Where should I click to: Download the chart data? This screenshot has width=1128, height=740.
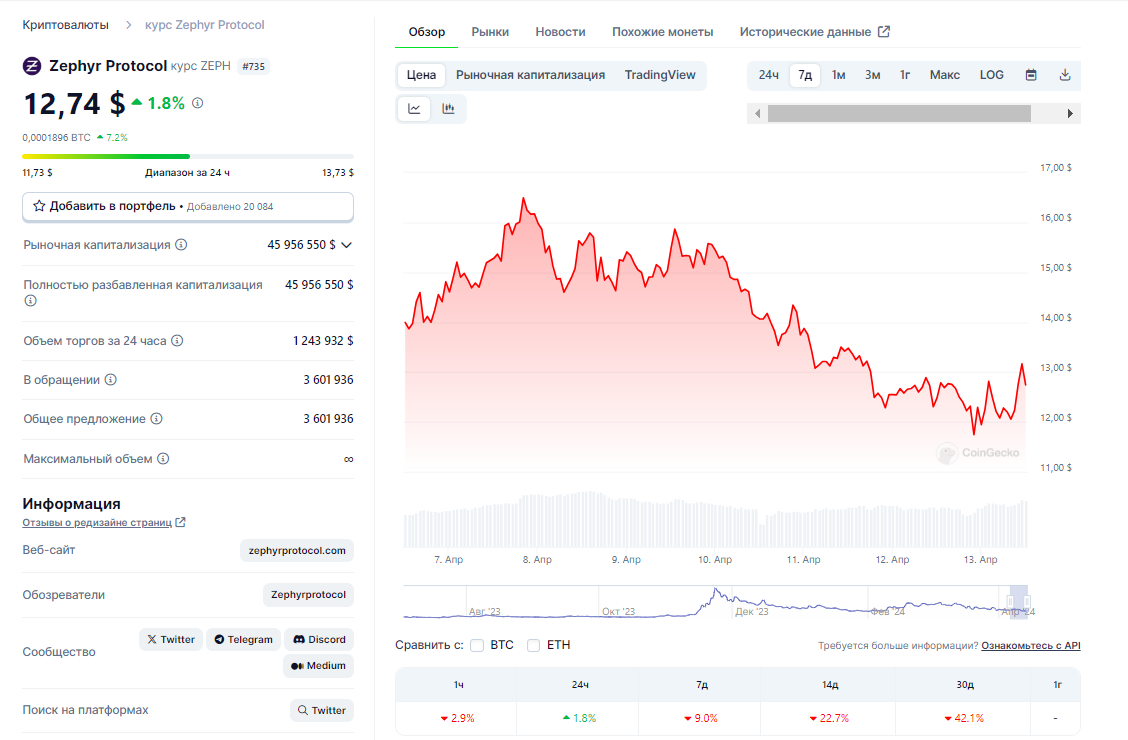tap(1065, 75)
